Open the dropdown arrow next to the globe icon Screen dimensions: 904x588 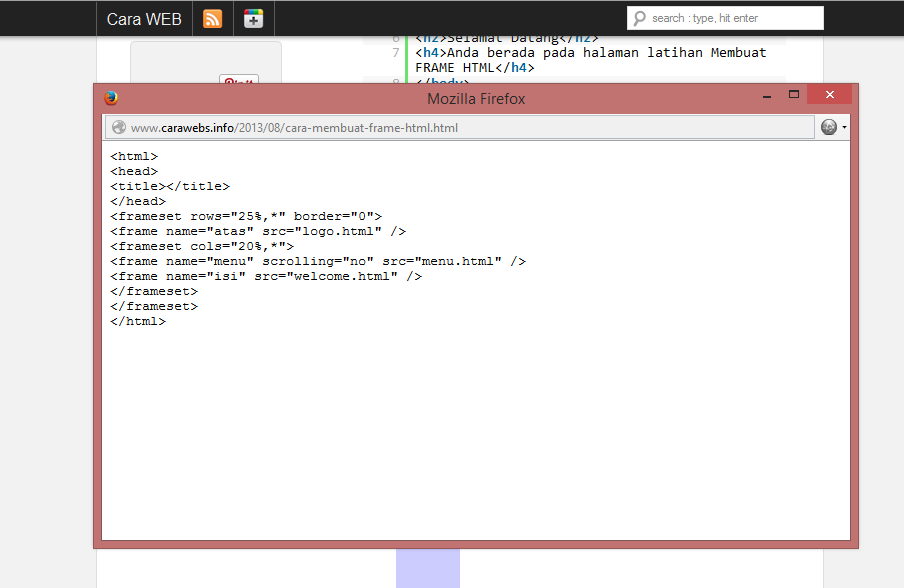[843, 127]
